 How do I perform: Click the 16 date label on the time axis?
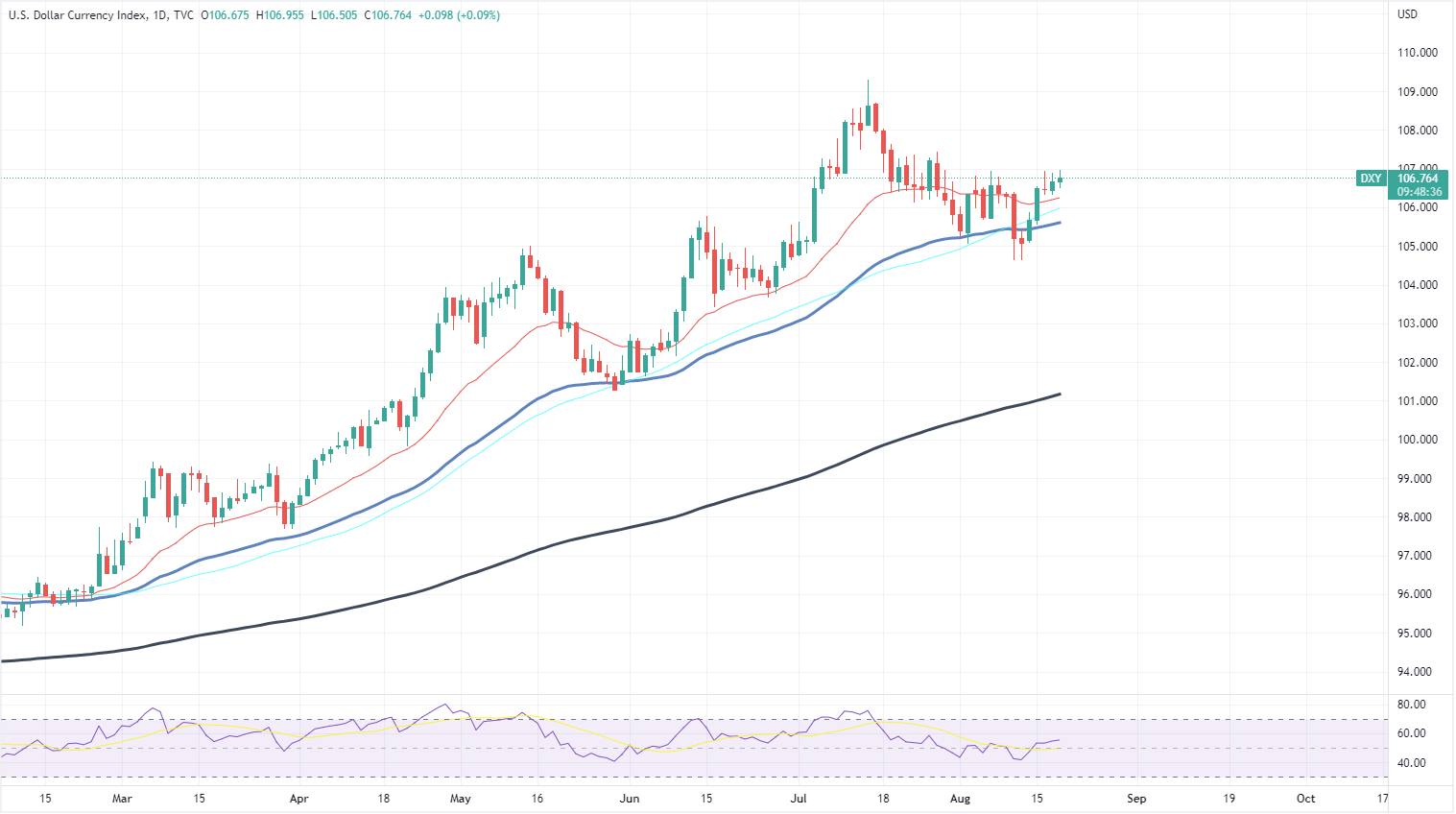pos(537,799)
